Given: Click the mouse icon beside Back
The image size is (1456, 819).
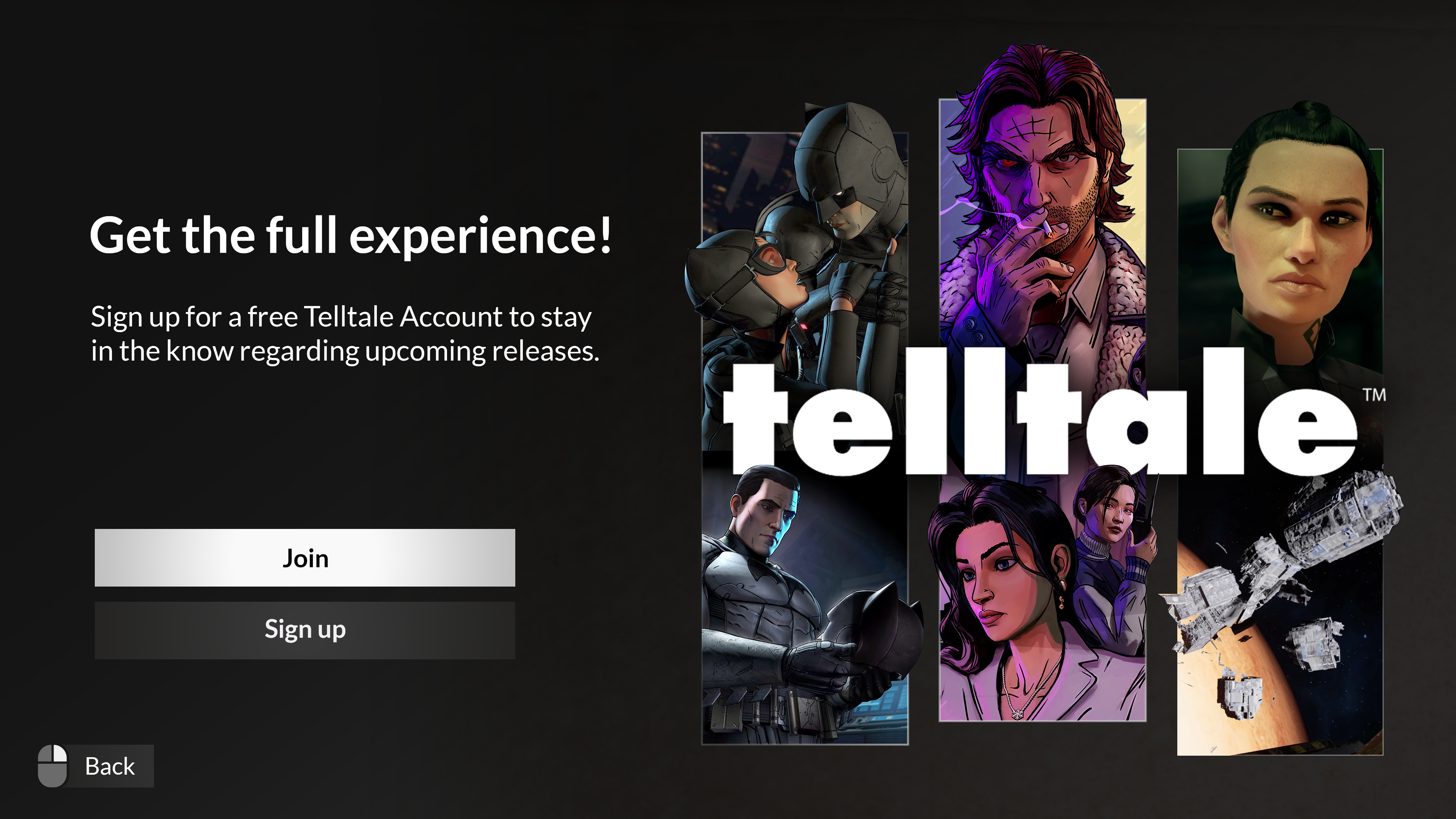Looking at the screenshot, I should click(x=53, y=766).
